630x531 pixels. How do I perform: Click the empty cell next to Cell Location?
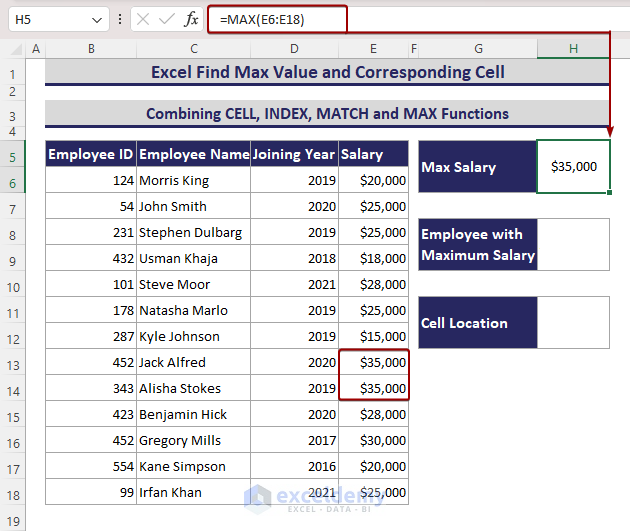point(573,323)
